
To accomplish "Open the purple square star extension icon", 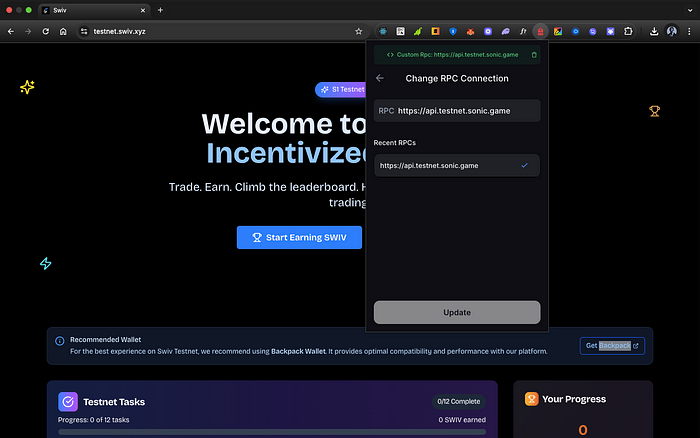I will (x=610, y=31).
